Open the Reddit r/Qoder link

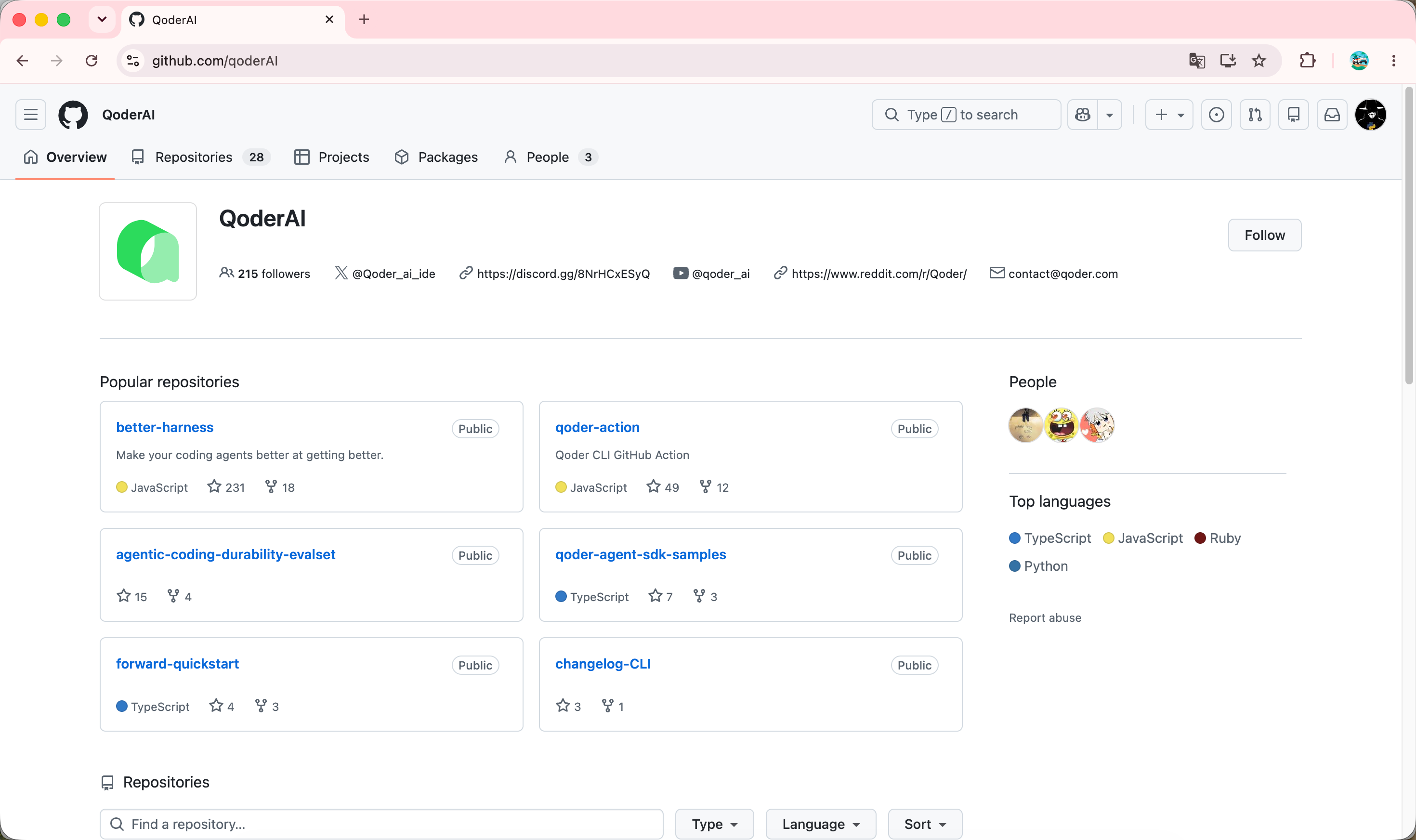(x=879, y=274)
